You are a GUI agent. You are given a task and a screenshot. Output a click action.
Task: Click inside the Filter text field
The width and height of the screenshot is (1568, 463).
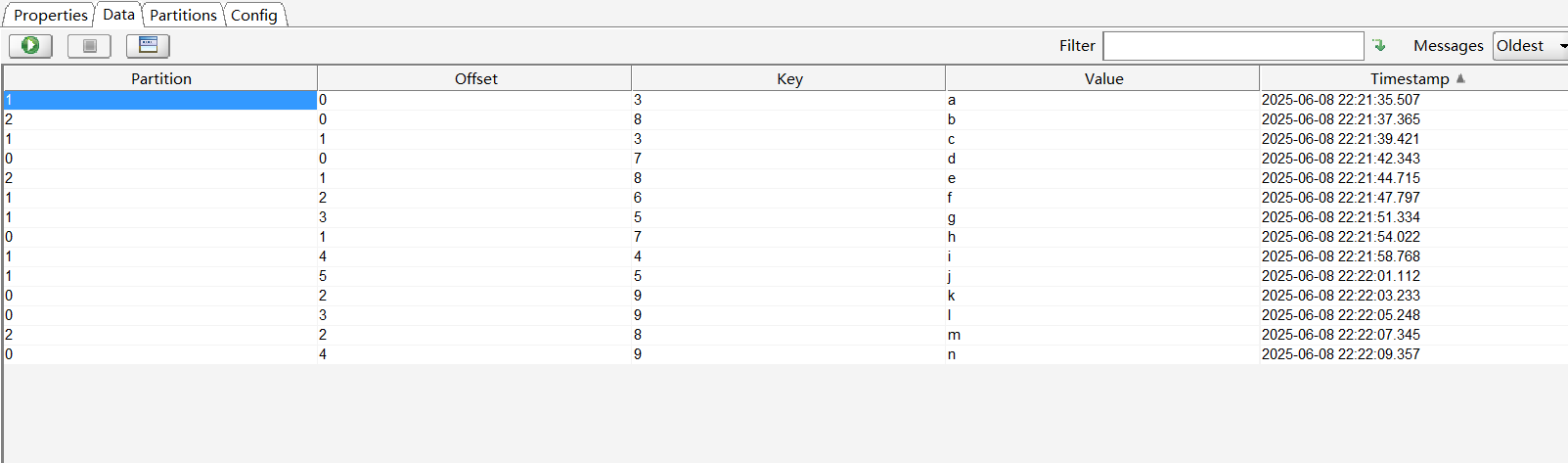tap(1232, 46)
